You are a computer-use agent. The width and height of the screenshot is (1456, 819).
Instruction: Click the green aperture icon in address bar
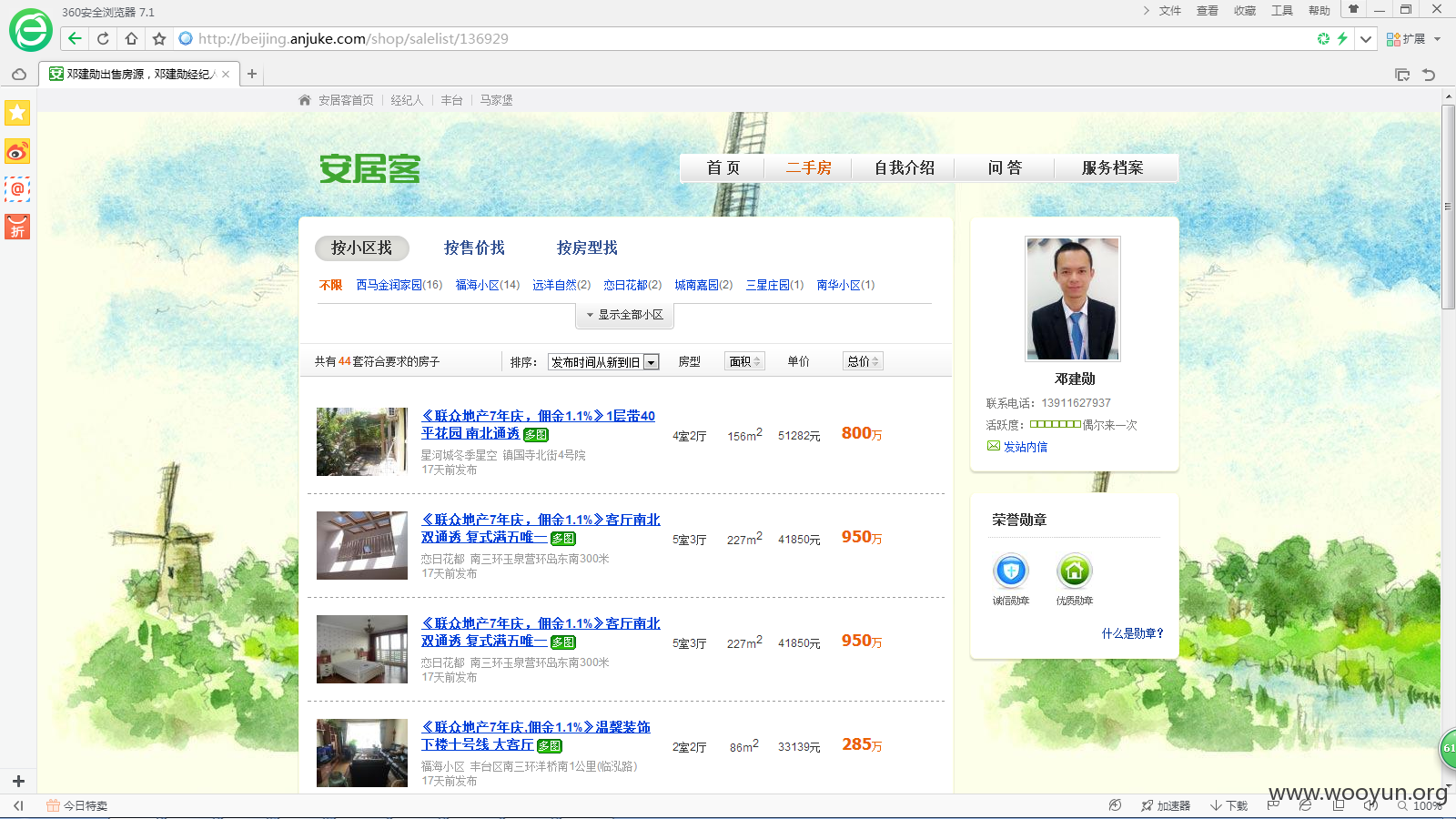click(1323, 38)
